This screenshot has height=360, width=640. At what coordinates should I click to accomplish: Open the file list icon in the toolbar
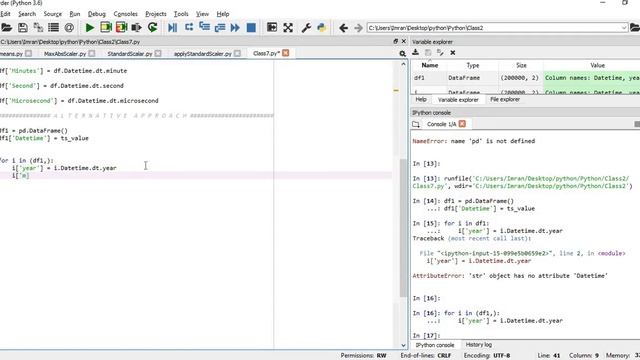point(53,28)
